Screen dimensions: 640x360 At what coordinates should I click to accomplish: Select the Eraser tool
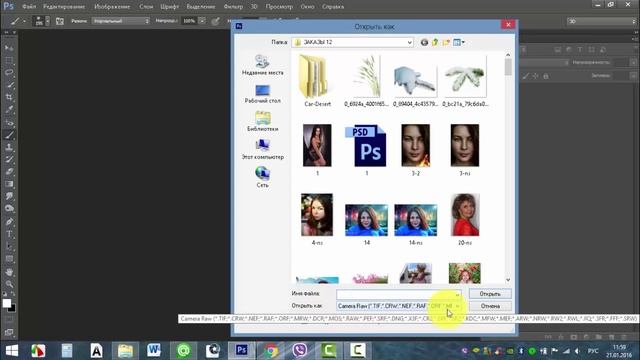[x=9, y=172]
